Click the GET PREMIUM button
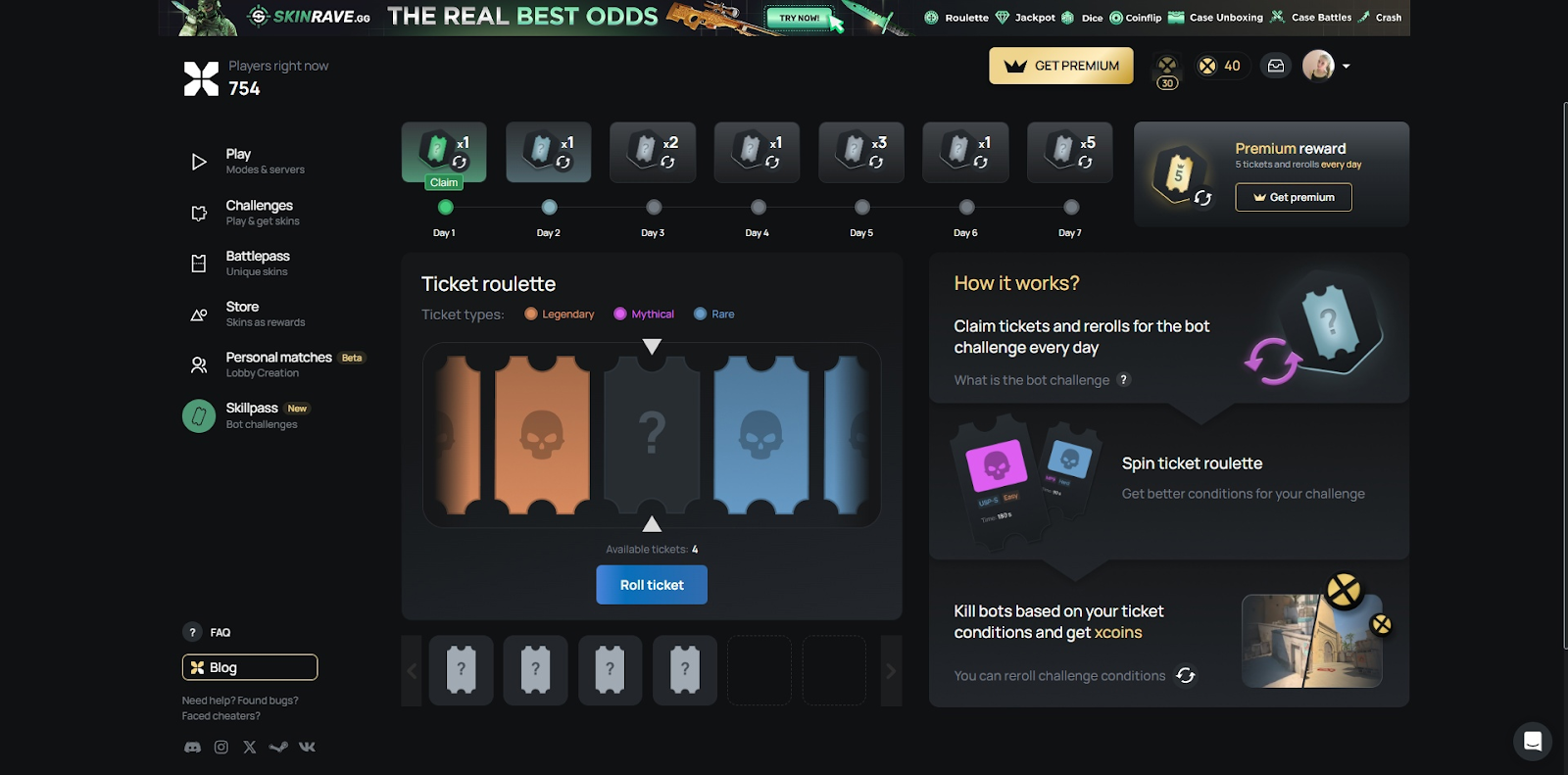 pyautogui.click(x=1061, y=66)
